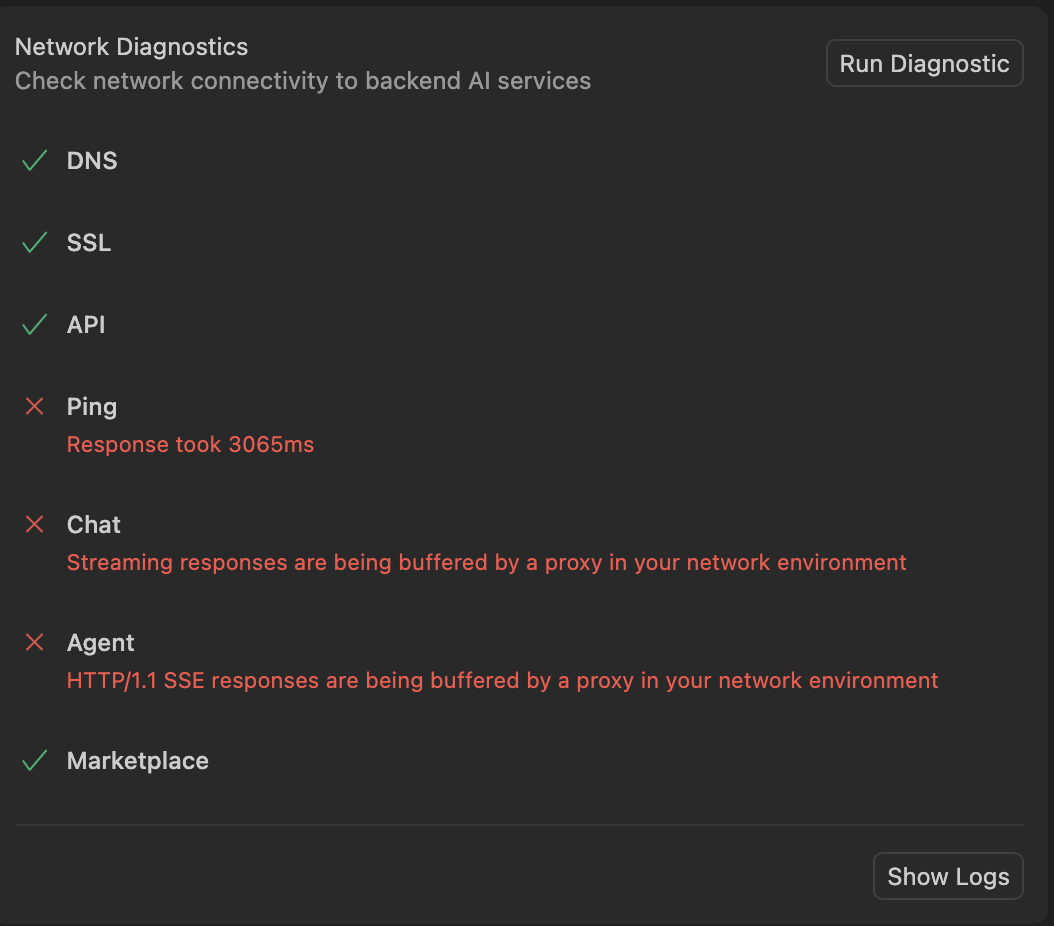
Task: Click the 'Response took 3065ms' error message
Action: pyautogui.click(x=190, y=445)
